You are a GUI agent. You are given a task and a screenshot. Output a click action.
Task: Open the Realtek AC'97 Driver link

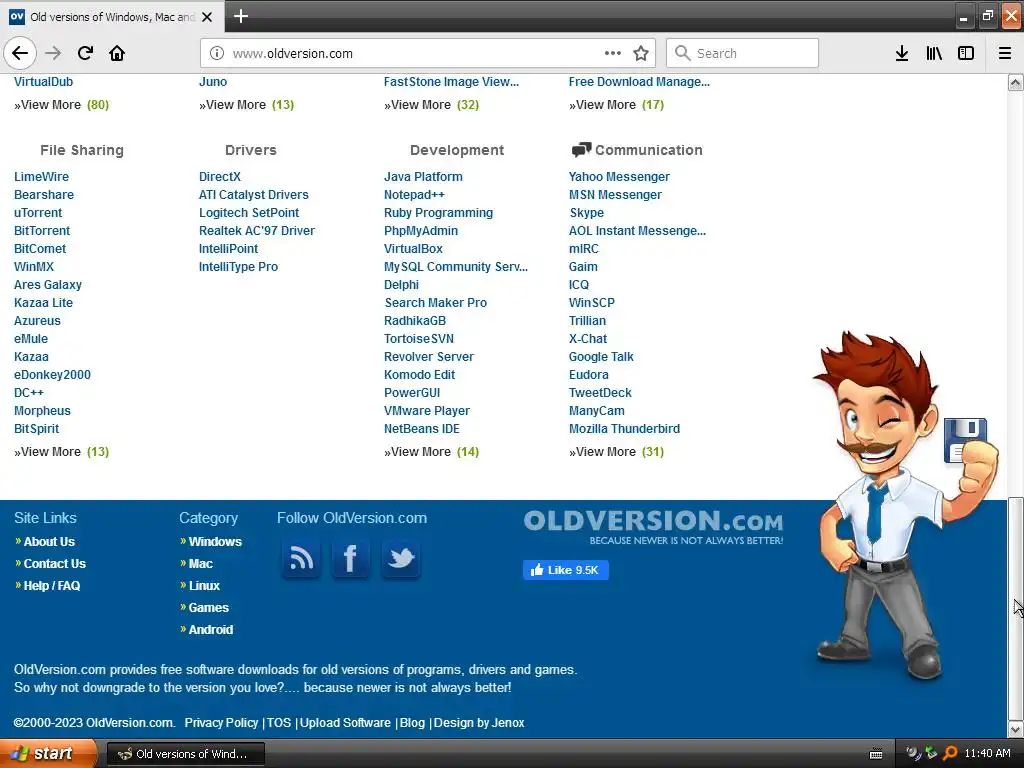click(x=257, y=231)
